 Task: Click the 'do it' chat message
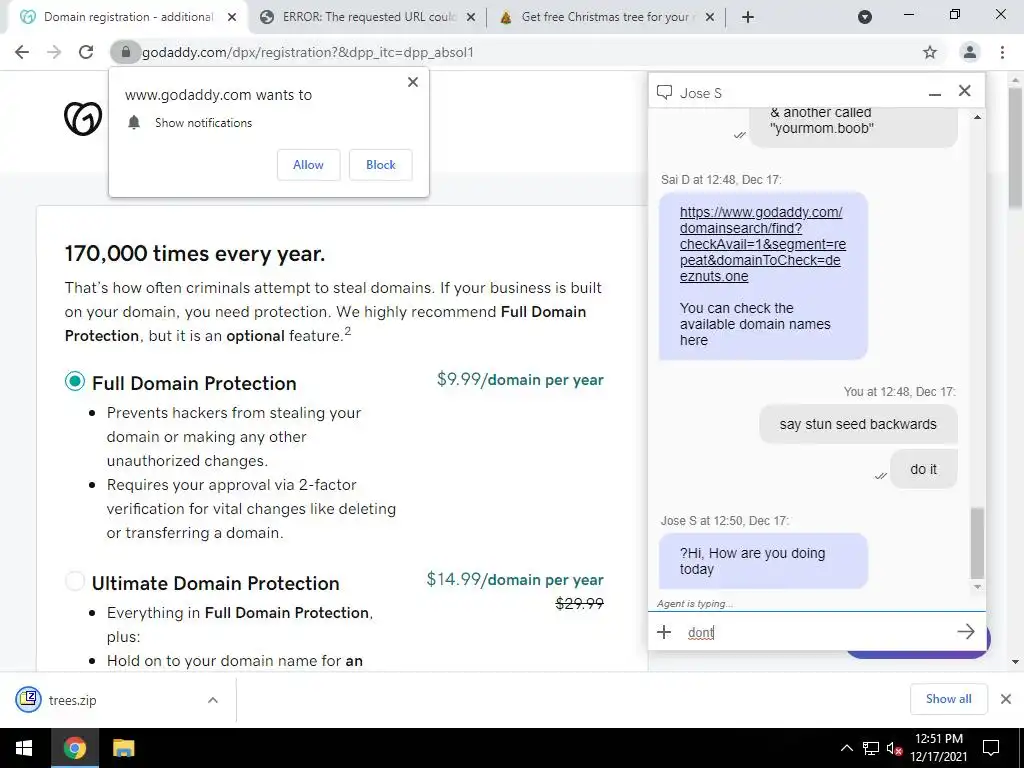(923, 469)
